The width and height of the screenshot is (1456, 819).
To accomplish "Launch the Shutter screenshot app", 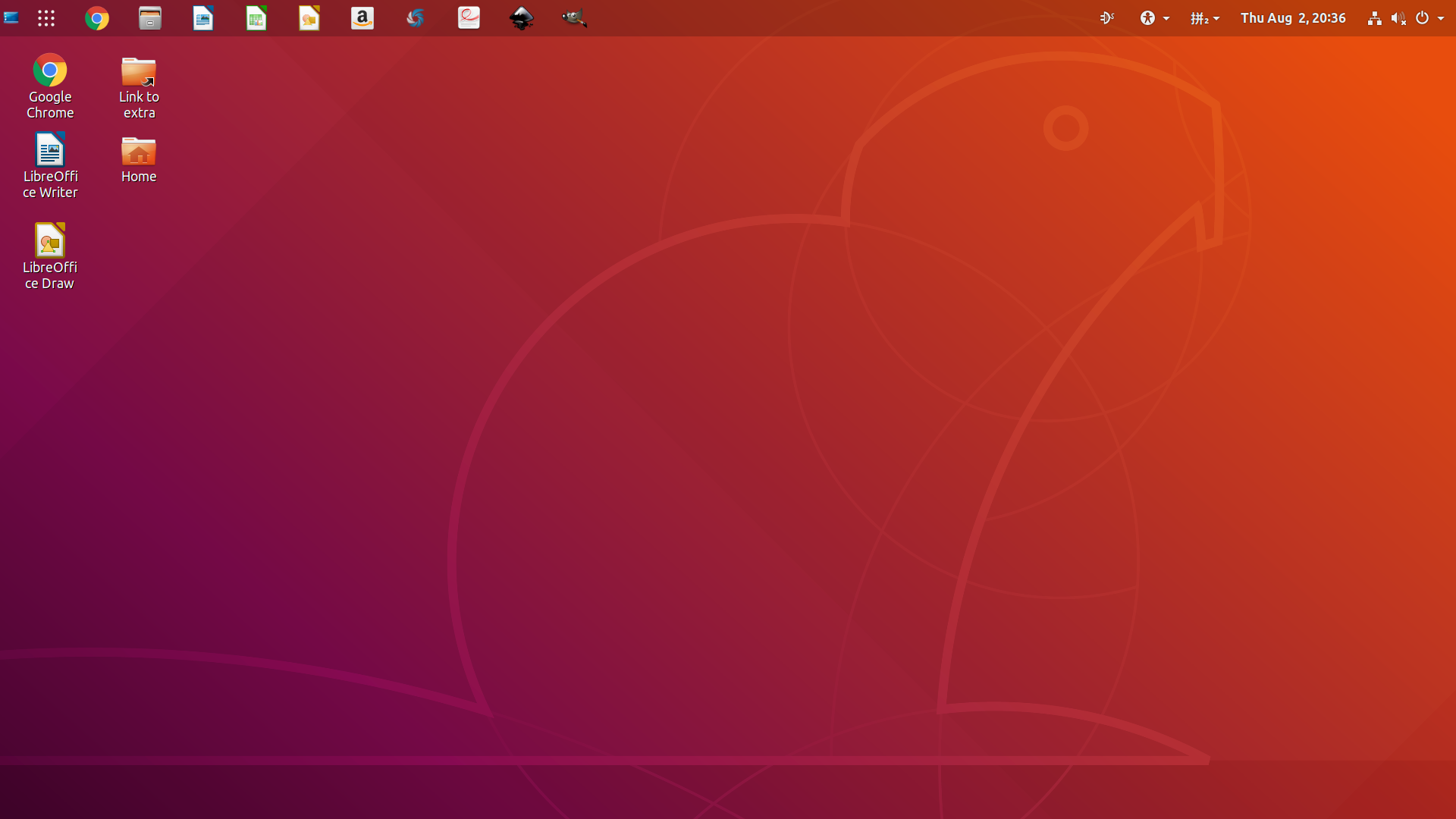I will pyautogui.click(x=416, y=18).
